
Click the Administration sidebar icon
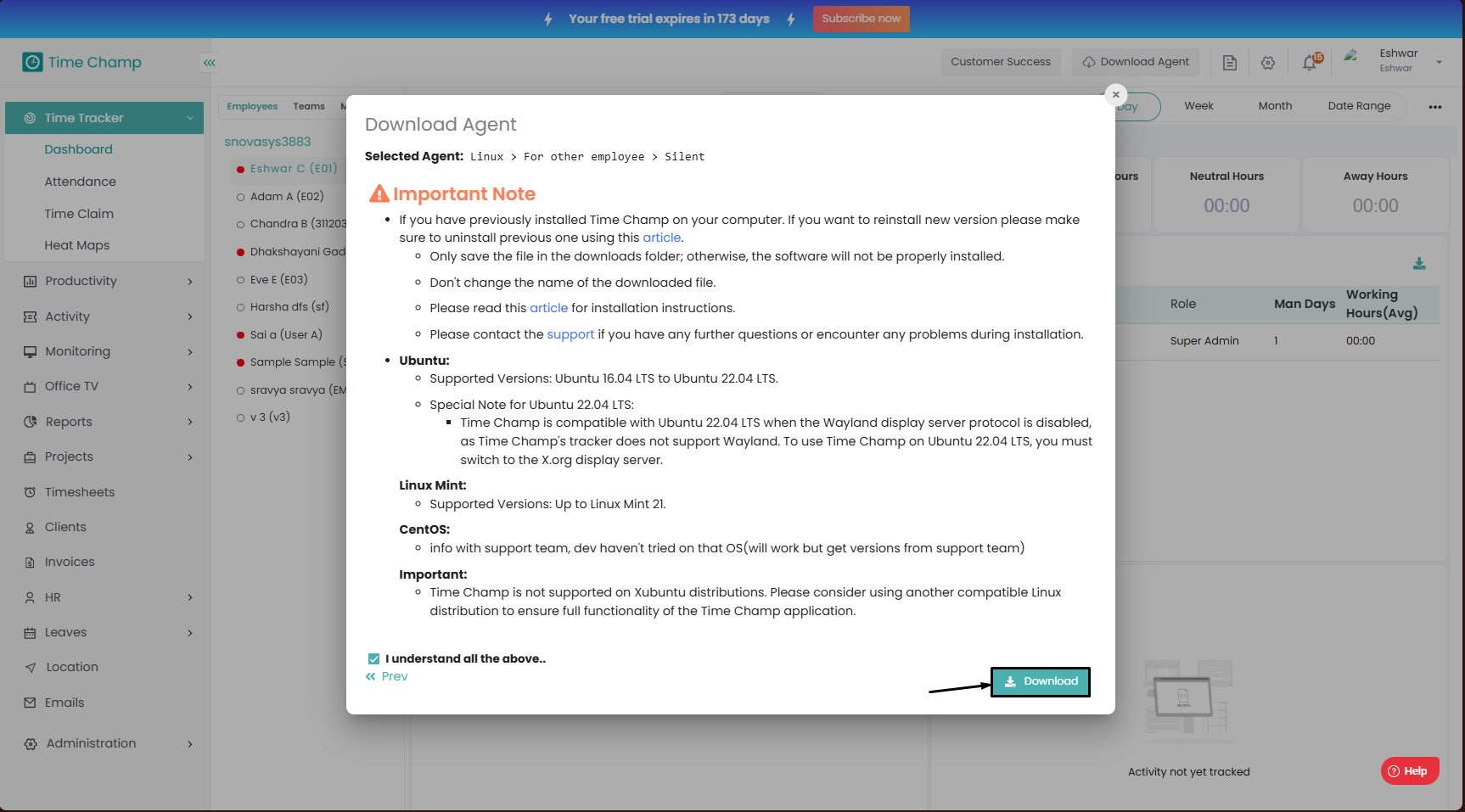[x=31, y=744]
